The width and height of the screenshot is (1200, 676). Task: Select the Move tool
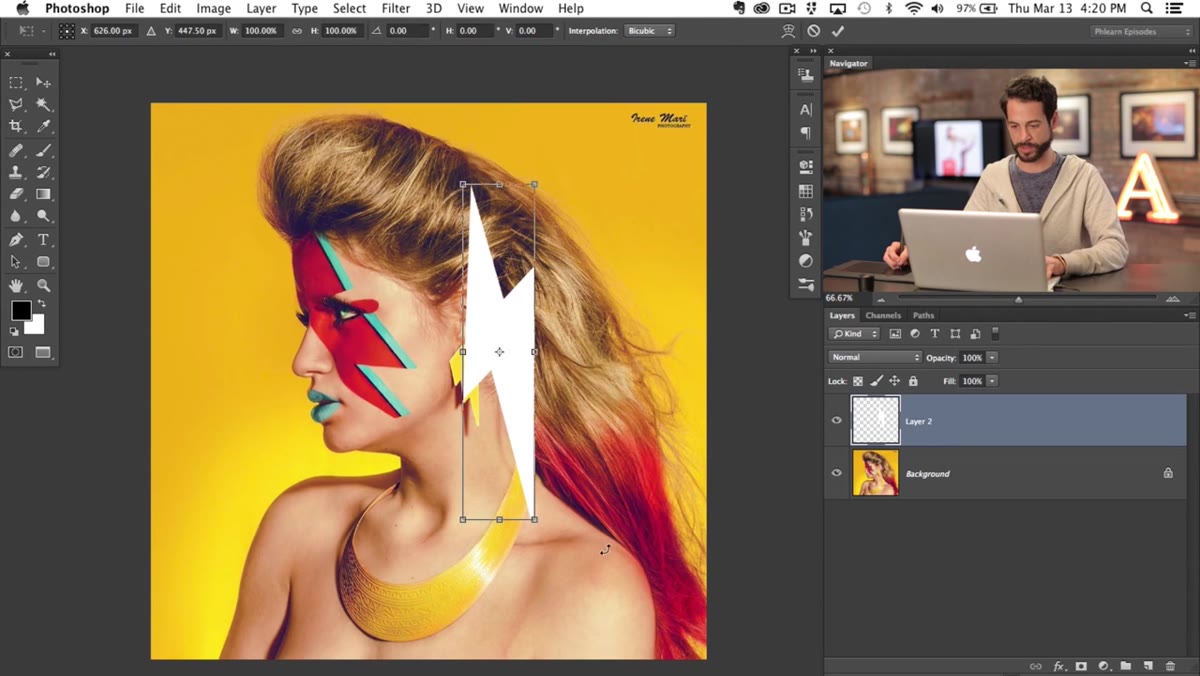(x=43, y=83)
